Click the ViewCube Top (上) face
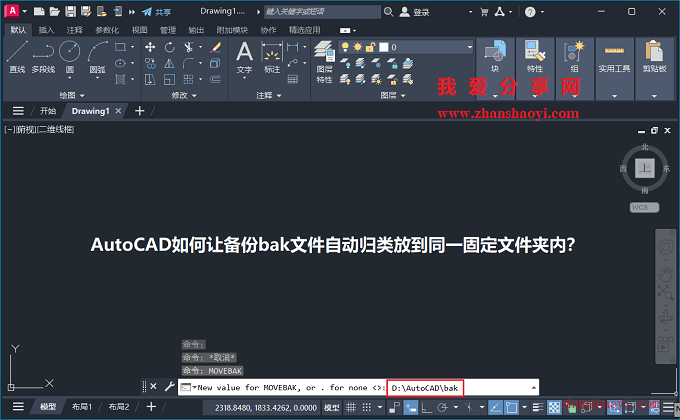Image resolution: width=680 pixels, height=420 pixels. coord(644,168)
